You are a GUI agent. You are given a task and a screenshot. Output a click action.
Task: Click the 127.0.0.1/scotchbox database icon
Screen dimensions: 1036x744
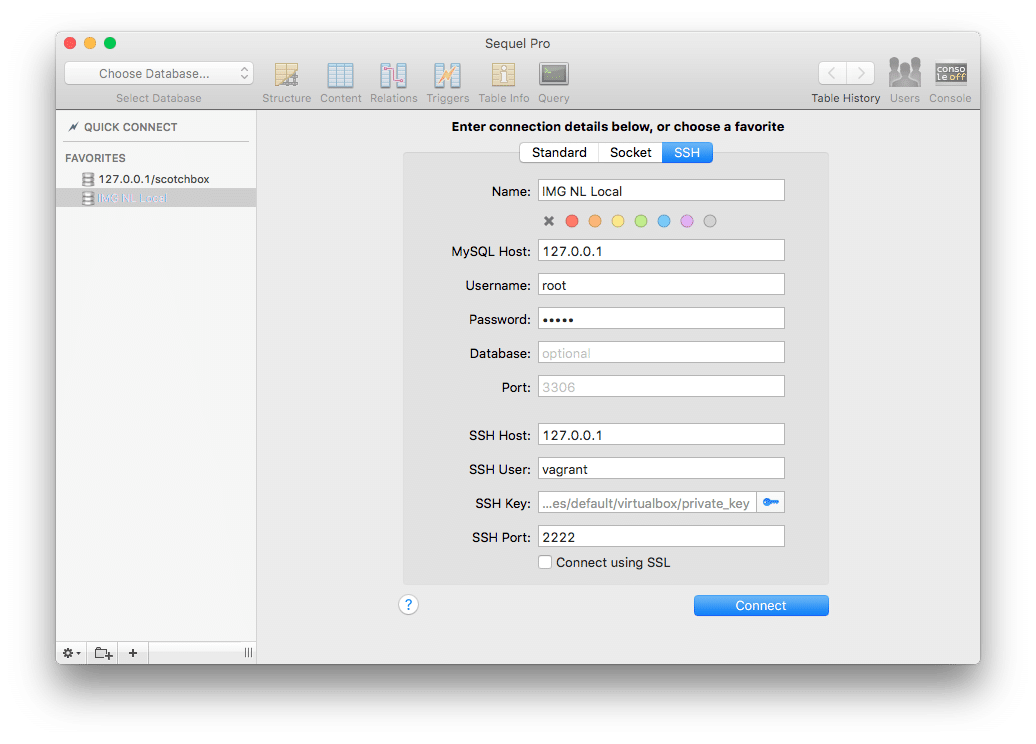pyautogui.click(x=88, y=179)
